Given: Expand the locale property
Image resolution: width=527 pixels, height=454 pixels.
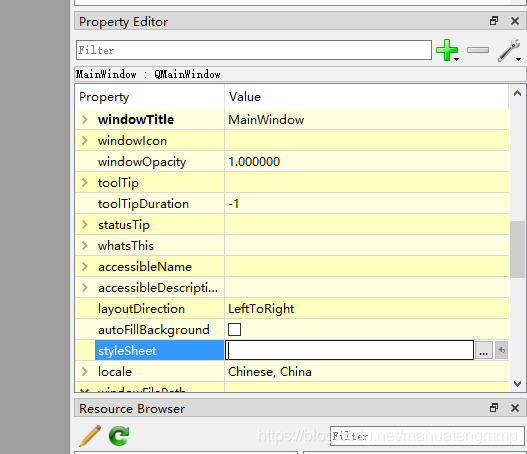Looking at the screenshot, I should [x=85, y=371].
